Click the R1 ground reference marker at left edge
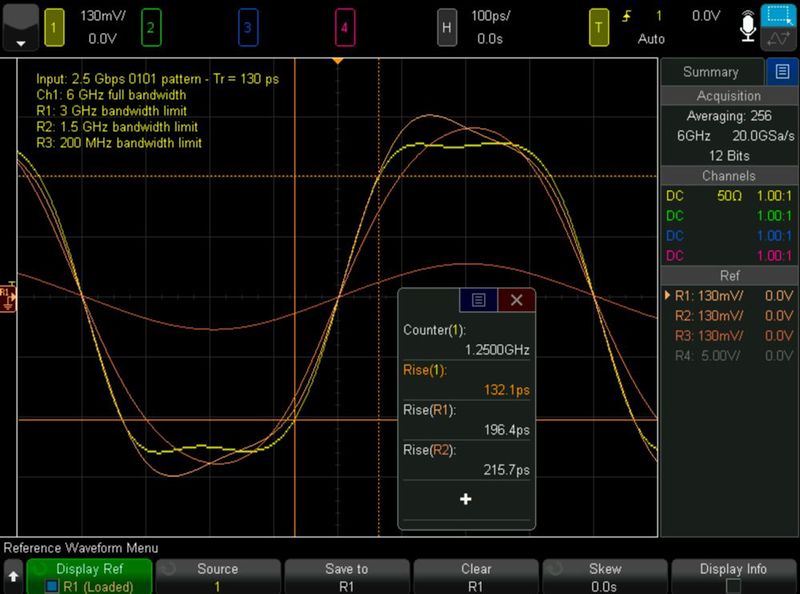 [x=8, y=297]
